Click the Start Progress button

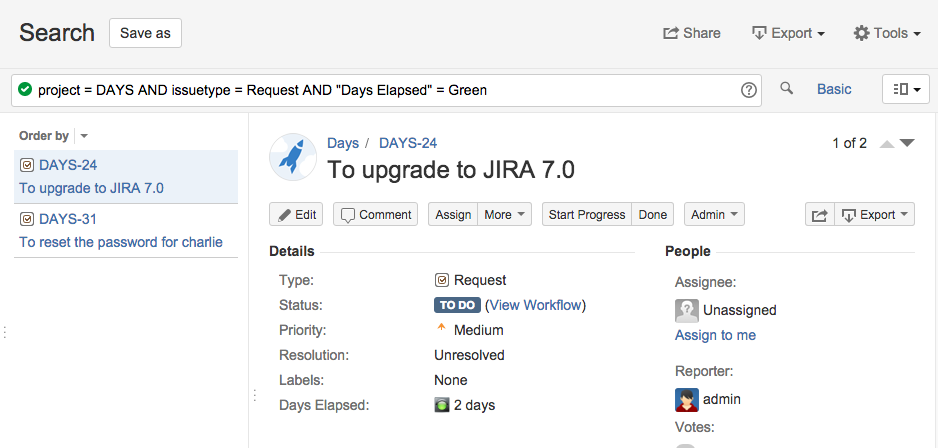point(587,215)
